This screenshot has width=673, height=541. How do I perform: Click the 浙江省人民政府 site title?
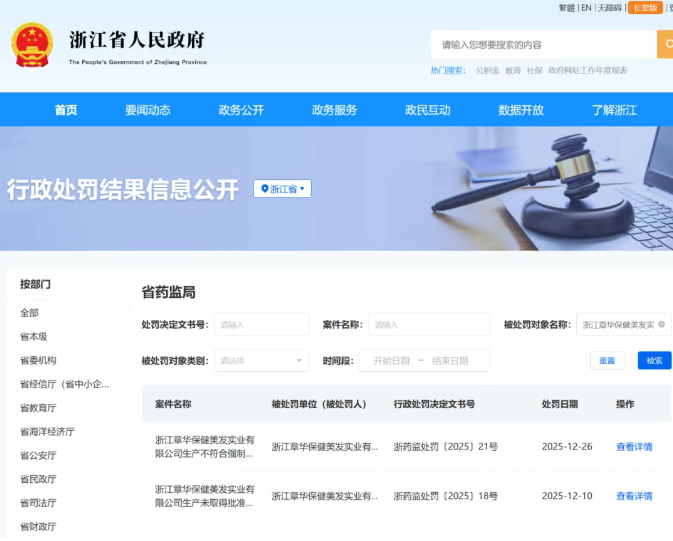[x=137, y=40]
